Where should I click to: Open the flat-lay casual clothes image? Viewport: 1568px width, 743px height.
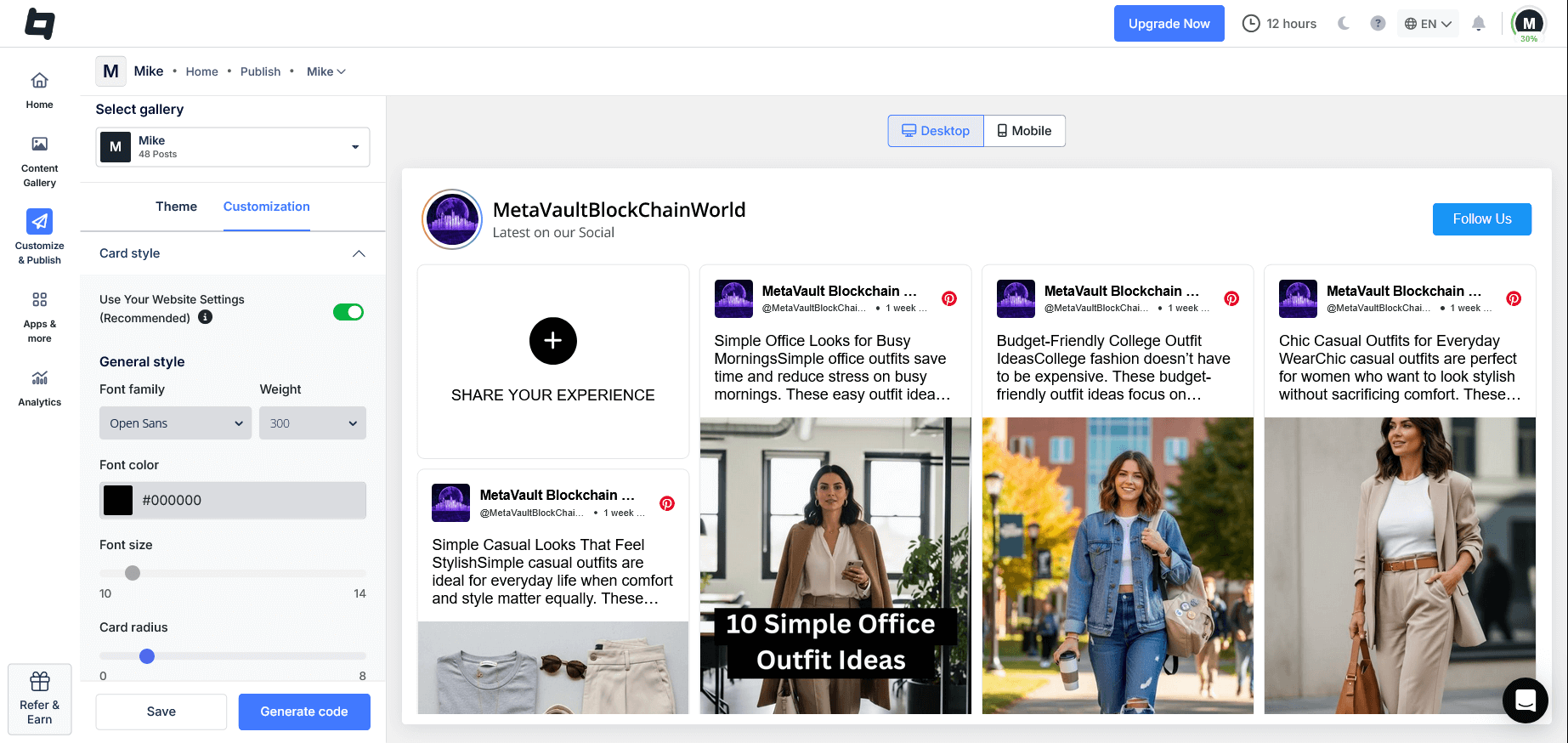553,667
